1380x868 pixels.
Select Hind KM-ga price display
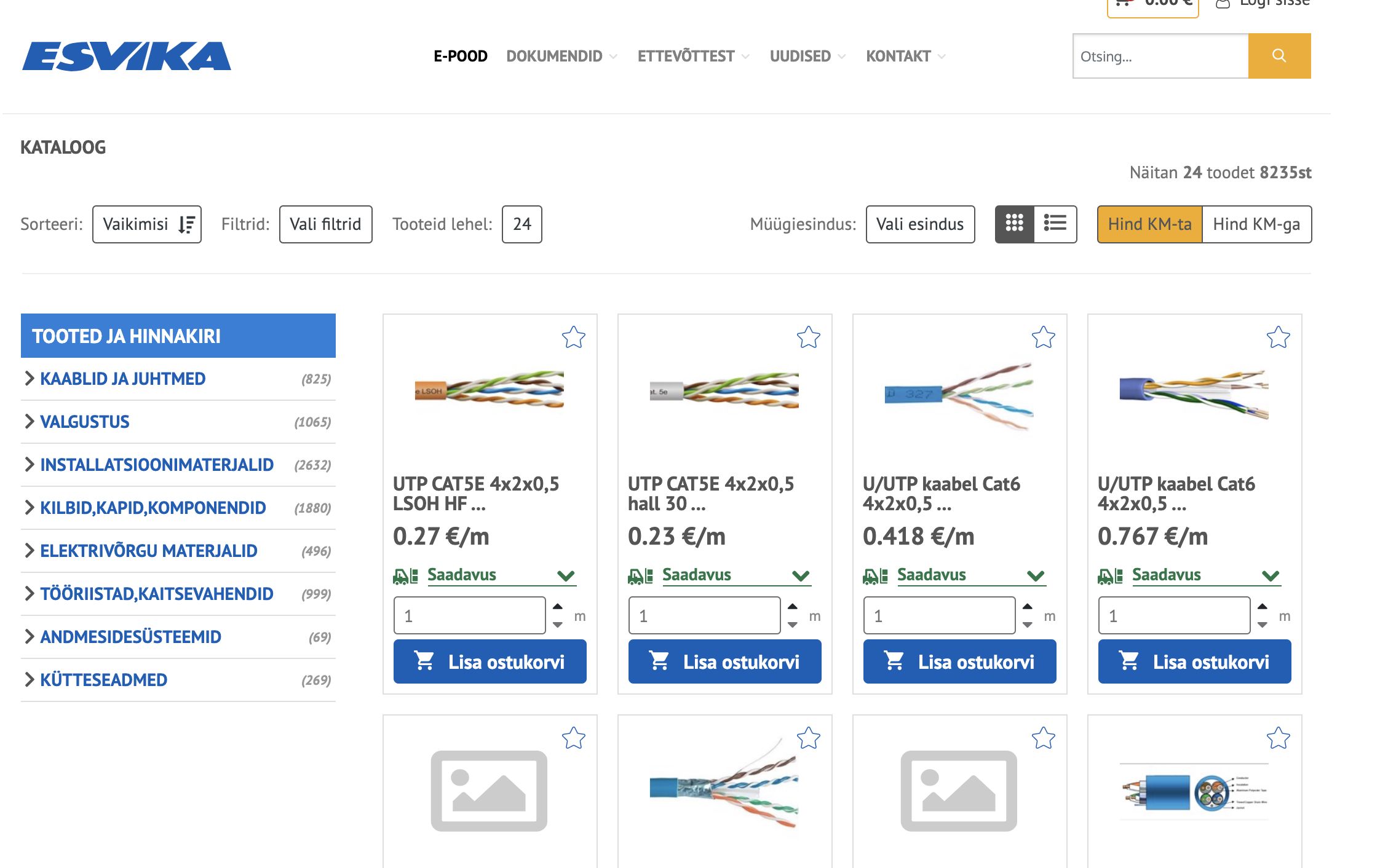1256,224
